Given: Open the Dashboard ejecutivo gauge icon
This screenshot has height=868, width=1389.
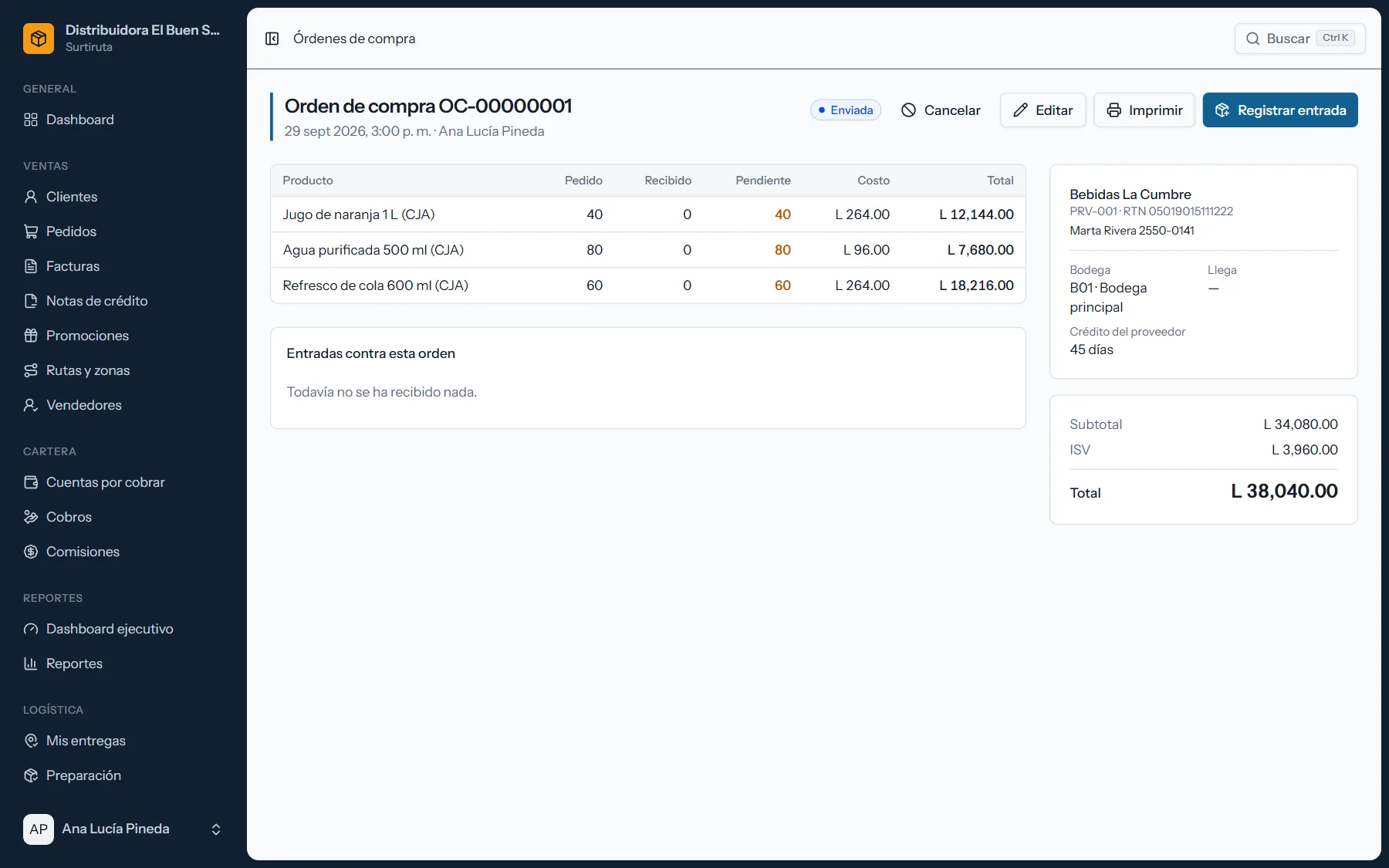Looking at the screenshot, I should pyautogui.click(x=31, y=629).
